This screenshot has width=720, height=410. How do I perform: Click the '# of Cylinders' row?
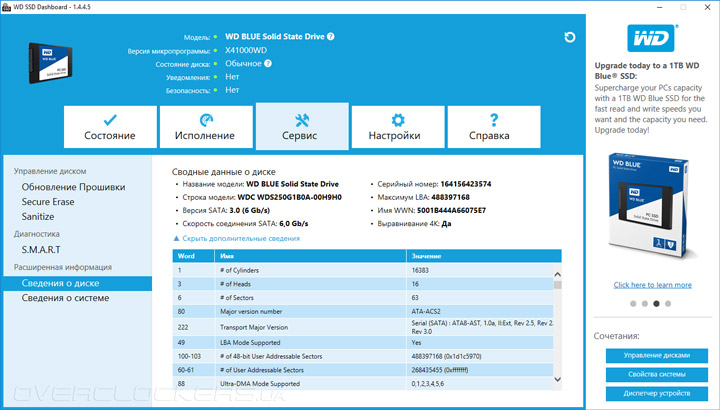pyautogui.click(x=363, y=270)
